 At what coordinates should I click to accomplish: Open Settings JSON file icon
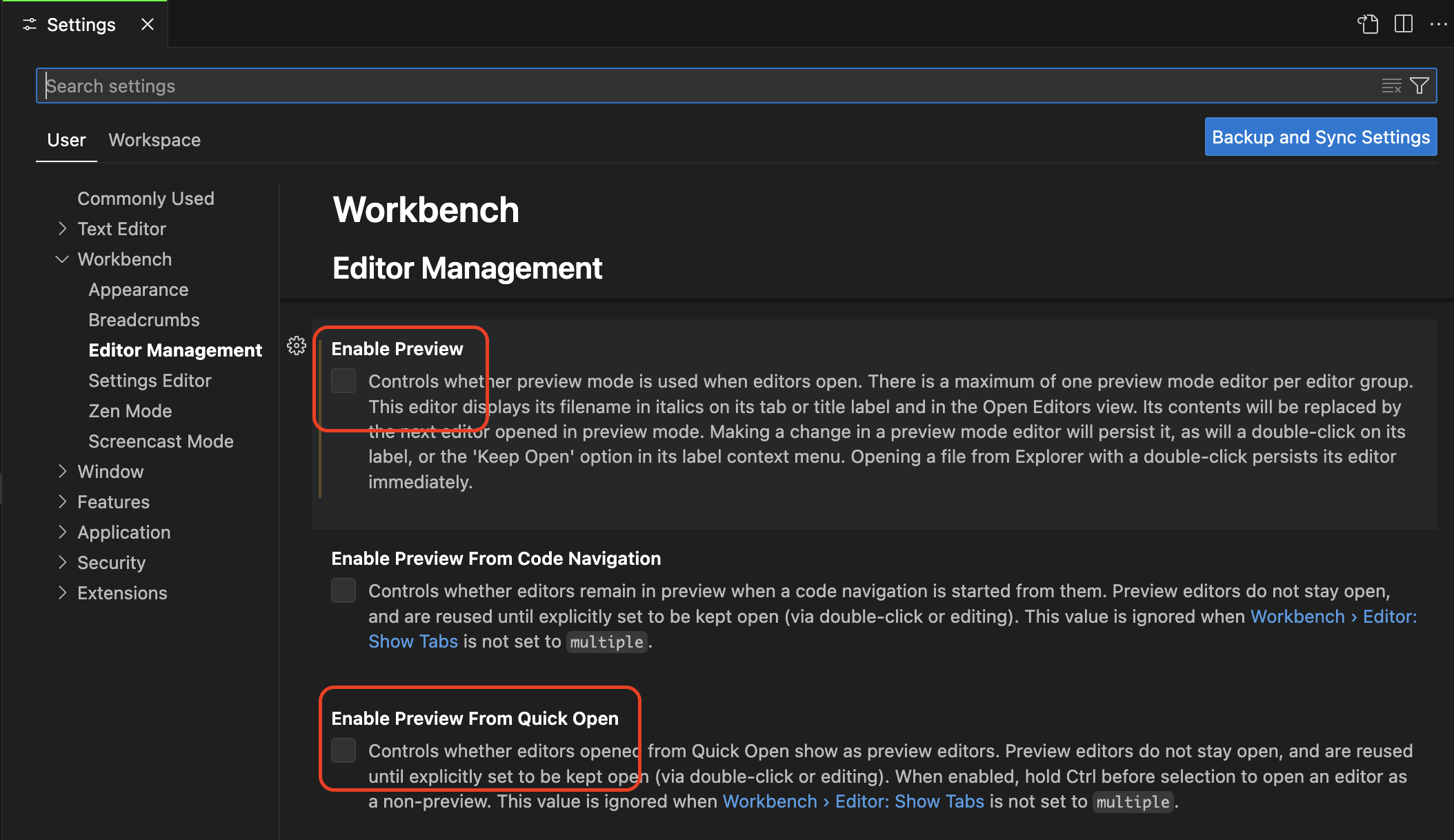(x=1368, y=24)
